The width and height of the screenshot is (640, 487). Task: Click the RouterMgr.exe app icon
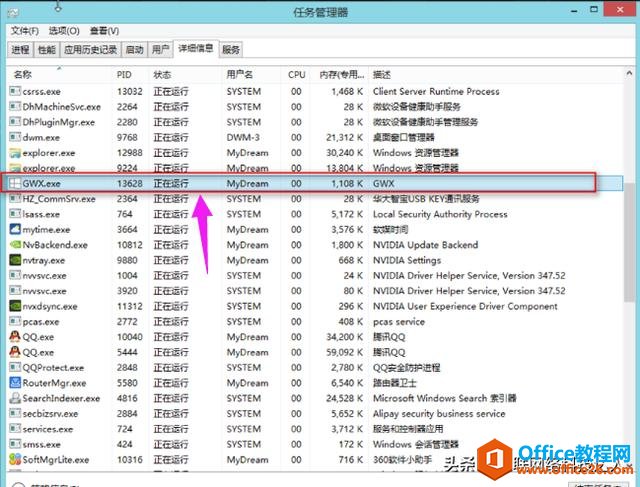pyautogui.click(x=15, y=383)
